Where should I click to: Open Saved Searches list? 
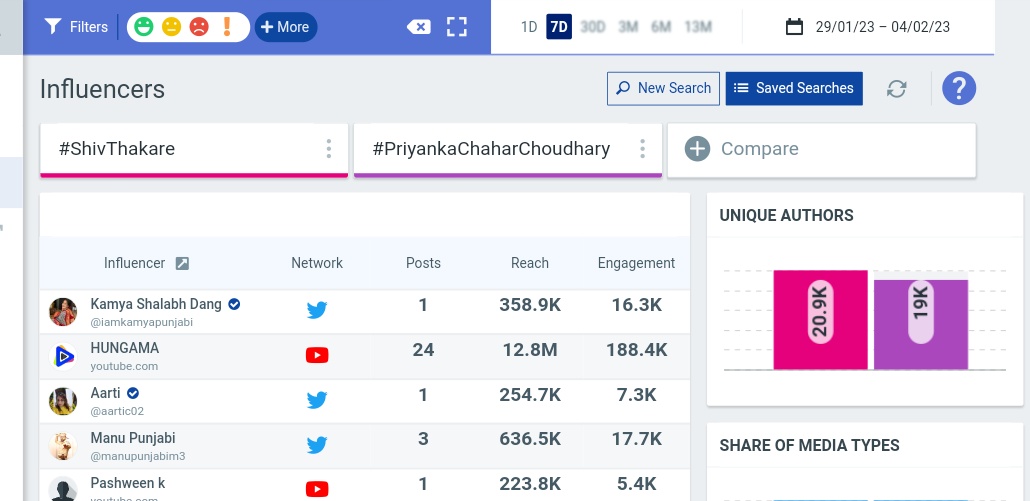794,89
